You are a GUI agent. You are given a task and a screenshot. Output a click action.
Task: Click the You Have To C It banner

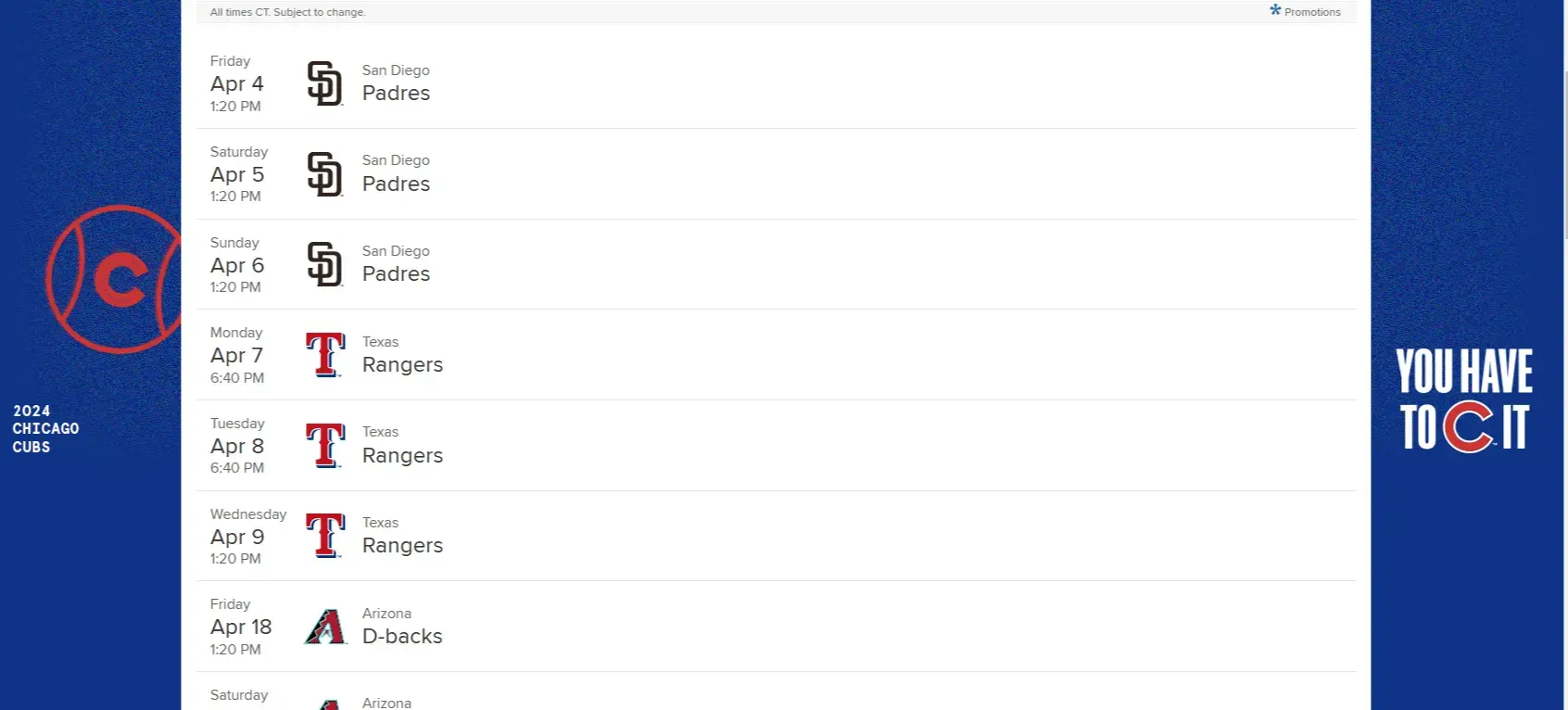click(x=1464, y=399)
